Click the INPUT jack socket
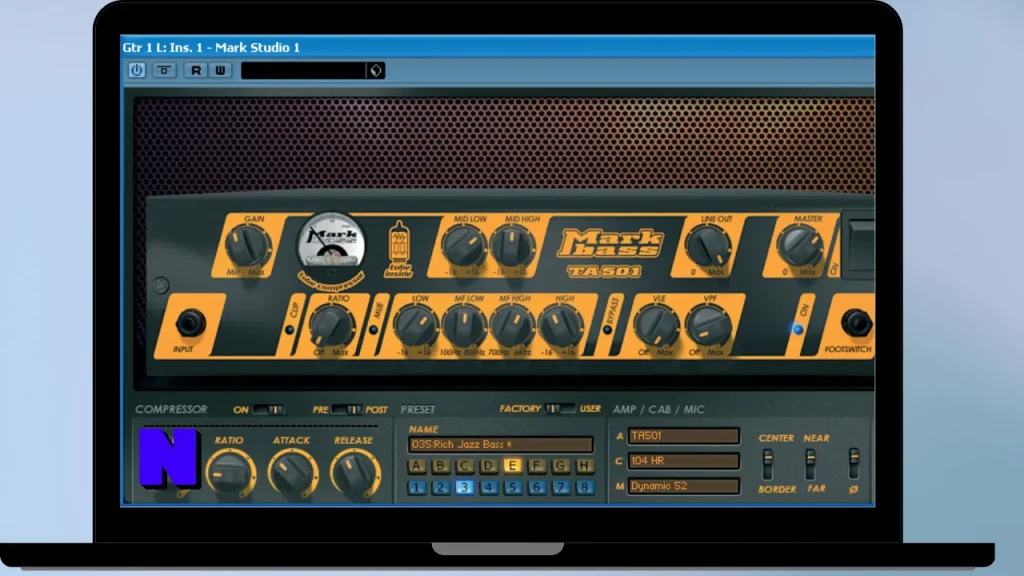The height and width of the screenshot is (576, 1024). click(x=189, y=323)
